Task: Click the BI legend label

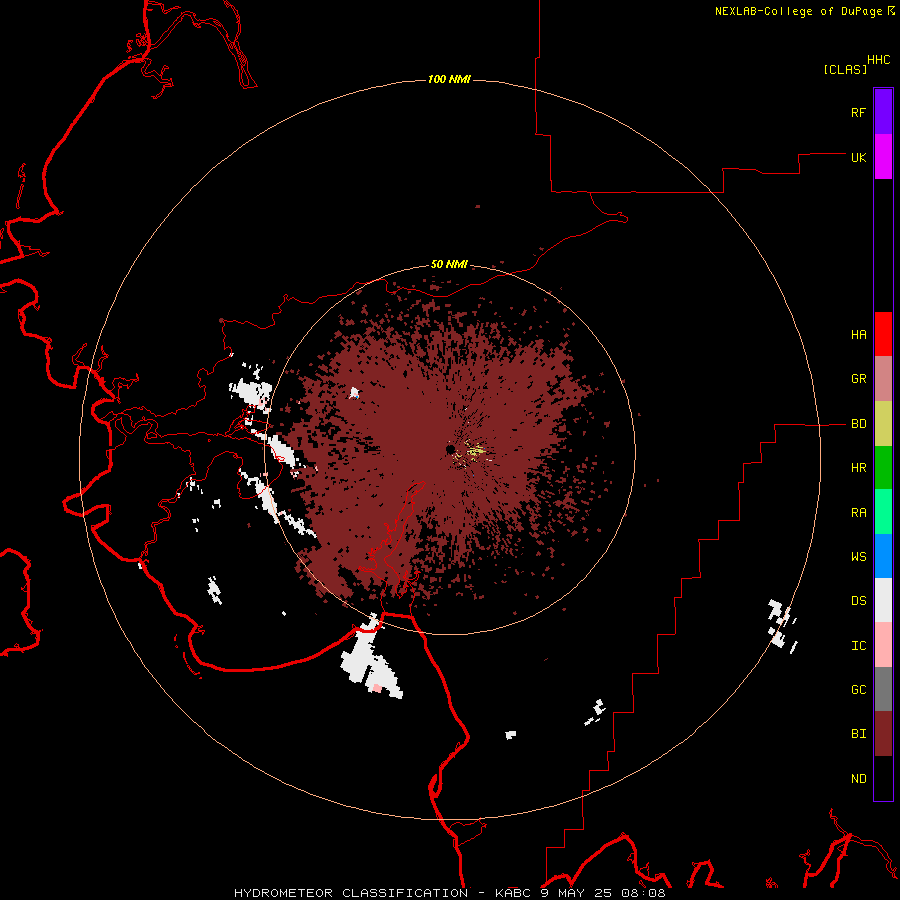Action: coord(858,734)
